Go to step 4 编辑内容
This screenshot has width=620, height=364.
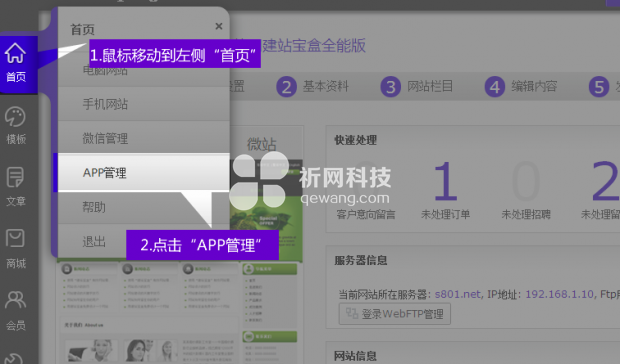point(521,87)
